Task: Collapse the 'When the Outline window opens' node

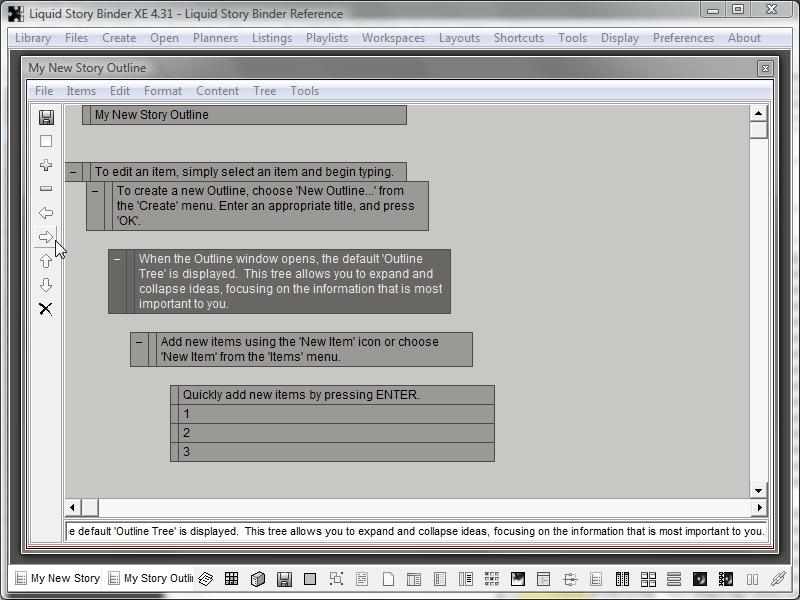Action: 117,259
